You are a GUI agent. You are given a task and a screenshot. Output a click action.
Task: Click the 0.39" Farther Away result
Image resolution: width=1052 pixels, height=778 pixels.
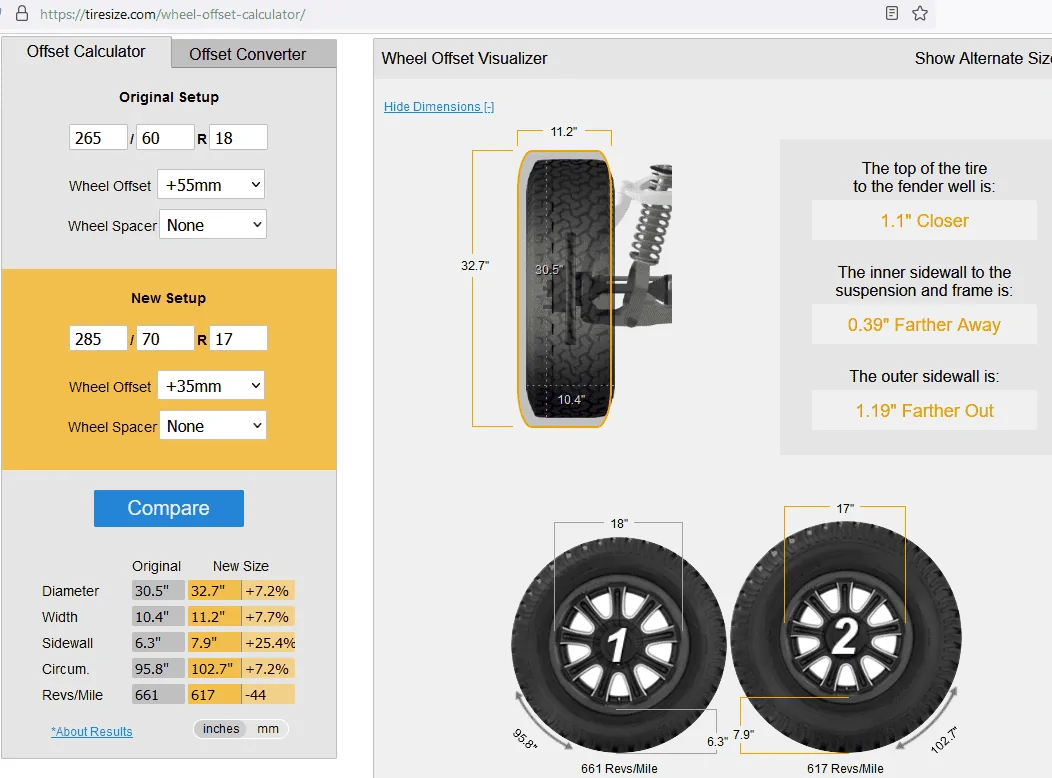click(924, 325)
